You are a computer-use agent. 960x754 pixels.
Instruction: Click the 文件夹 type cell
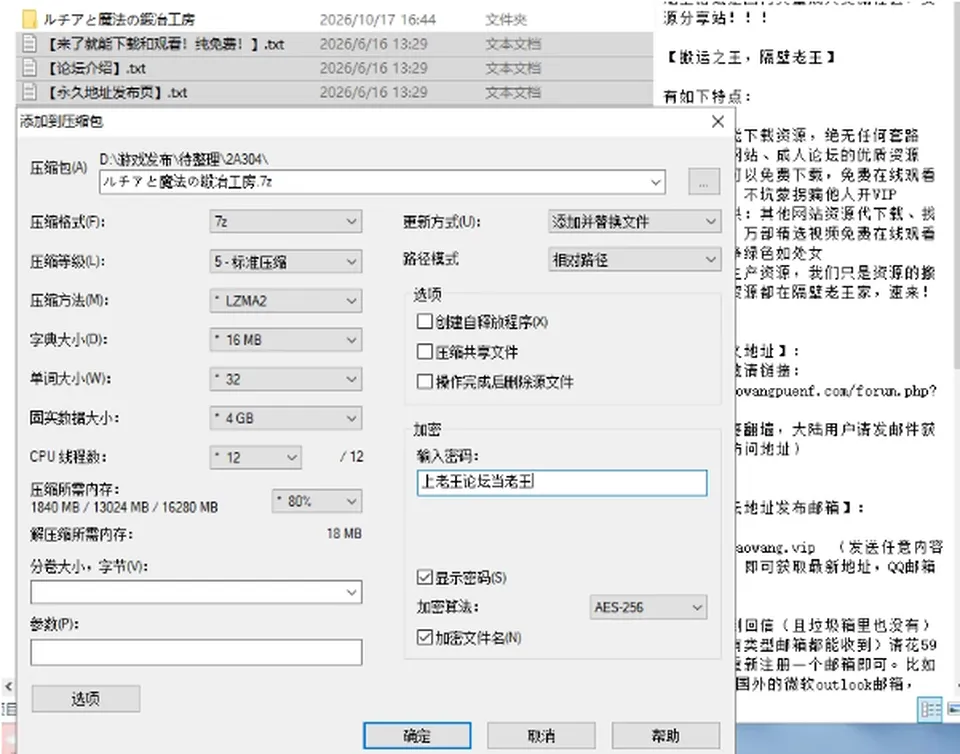click(506, 20)
